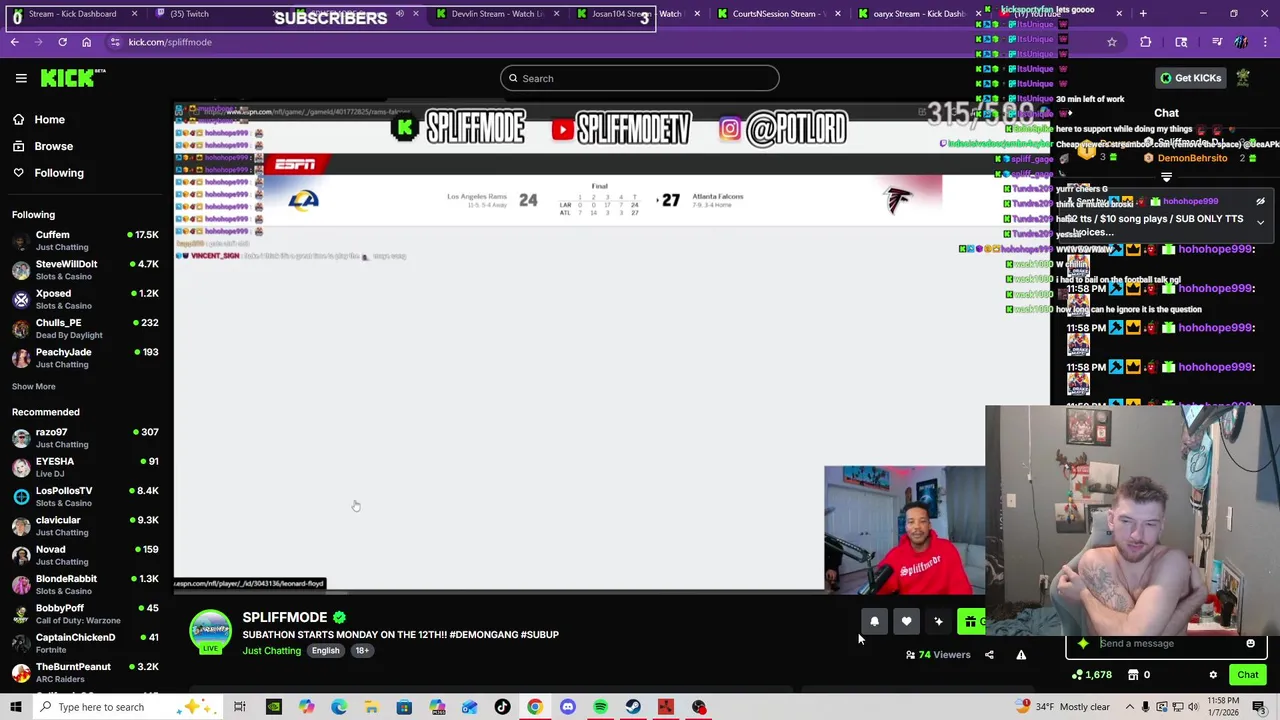Go to the Kick logo homepage
The height and width of the screenshot is (720, 1280).
click(x=73, y=78)
